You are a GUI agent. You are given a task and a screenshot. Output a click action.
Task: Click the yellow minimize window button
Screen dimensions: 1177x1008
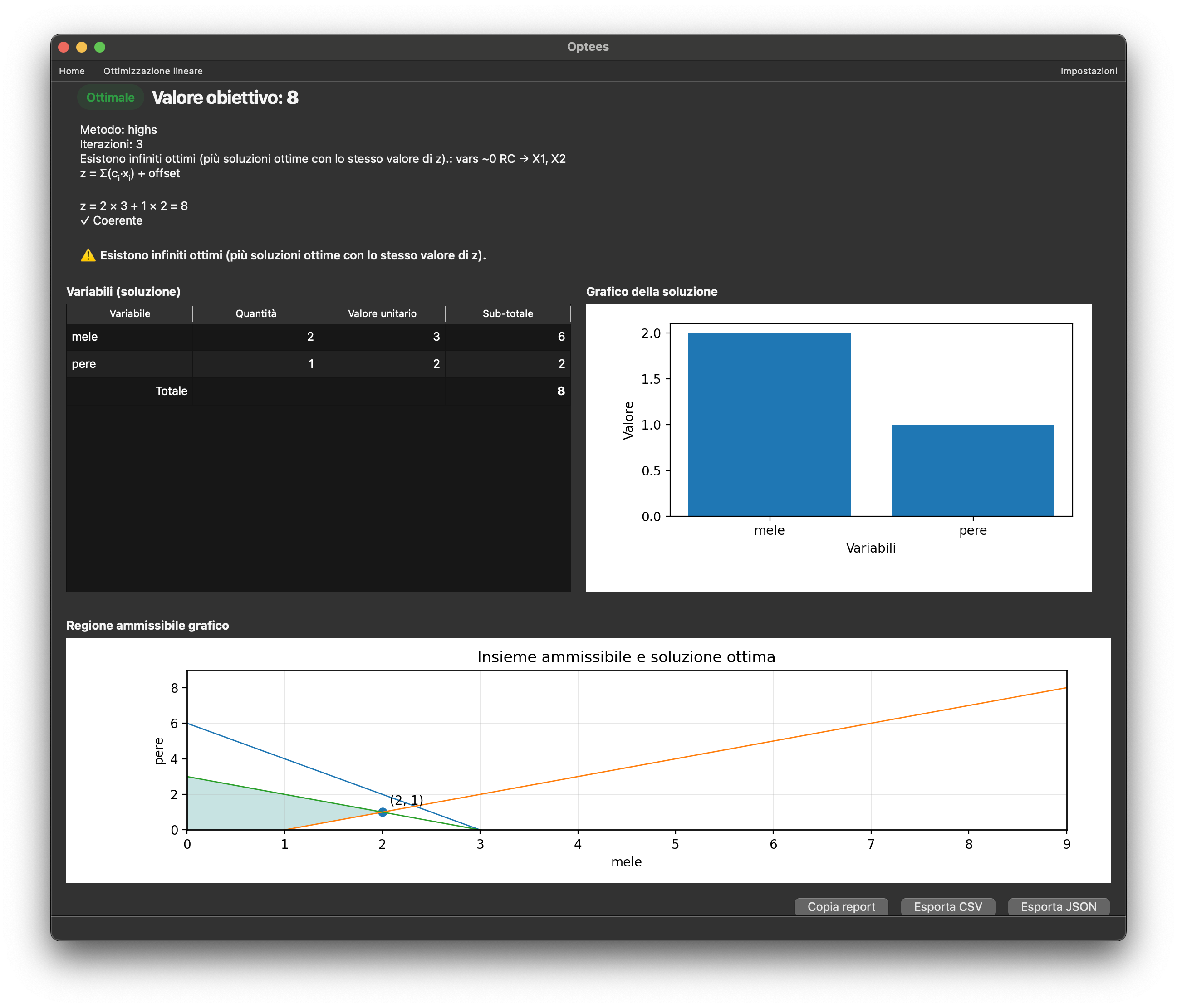82,47
